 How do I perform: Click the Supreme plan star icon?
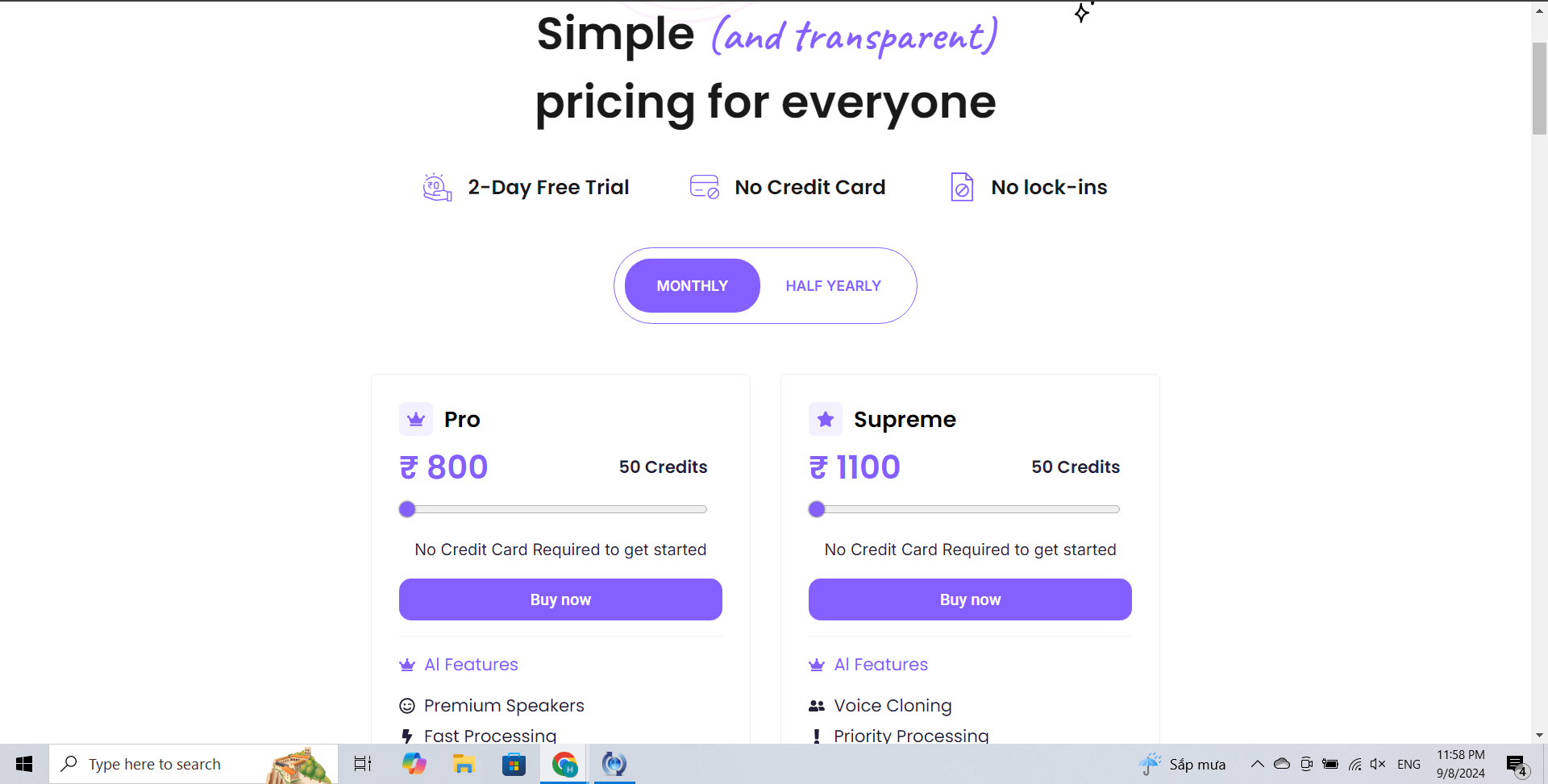(825, 419)
